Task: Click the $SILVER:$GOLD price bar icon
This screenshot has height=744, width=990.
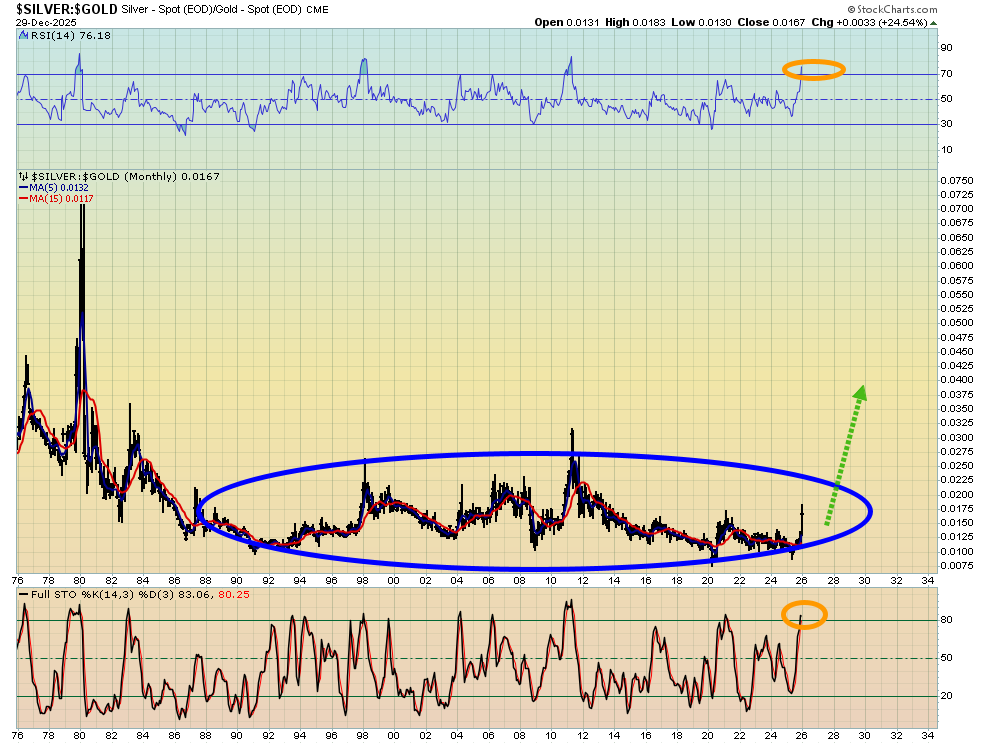Action: [22, 177]
